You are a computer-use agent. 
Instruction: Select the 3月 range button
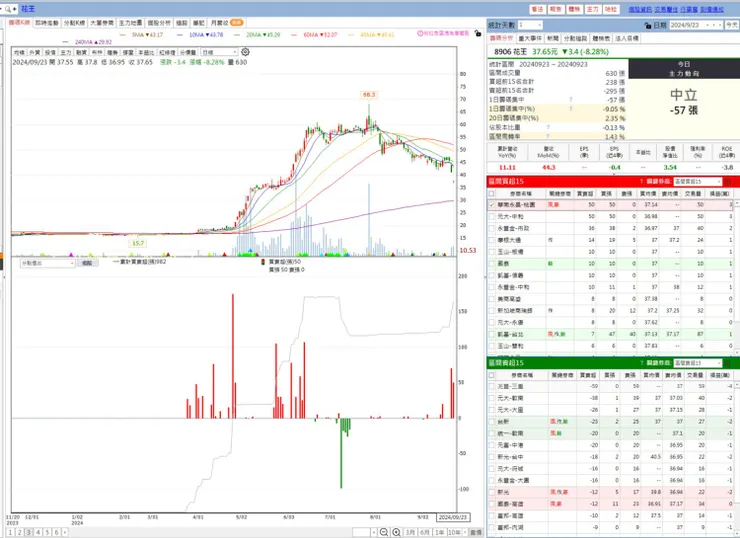click(x=411, y=532)
